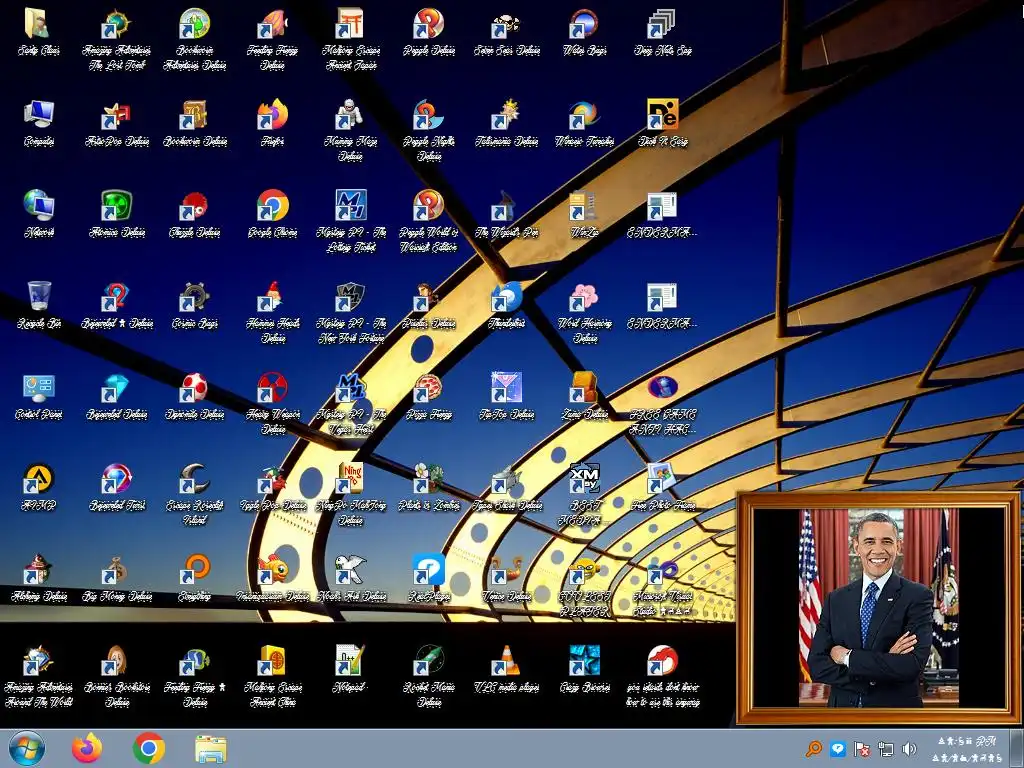Screen dimensions: 1024x768
Task: Open Mystery PI The Lottery Ticket icon
Action: tap(351, 220)
